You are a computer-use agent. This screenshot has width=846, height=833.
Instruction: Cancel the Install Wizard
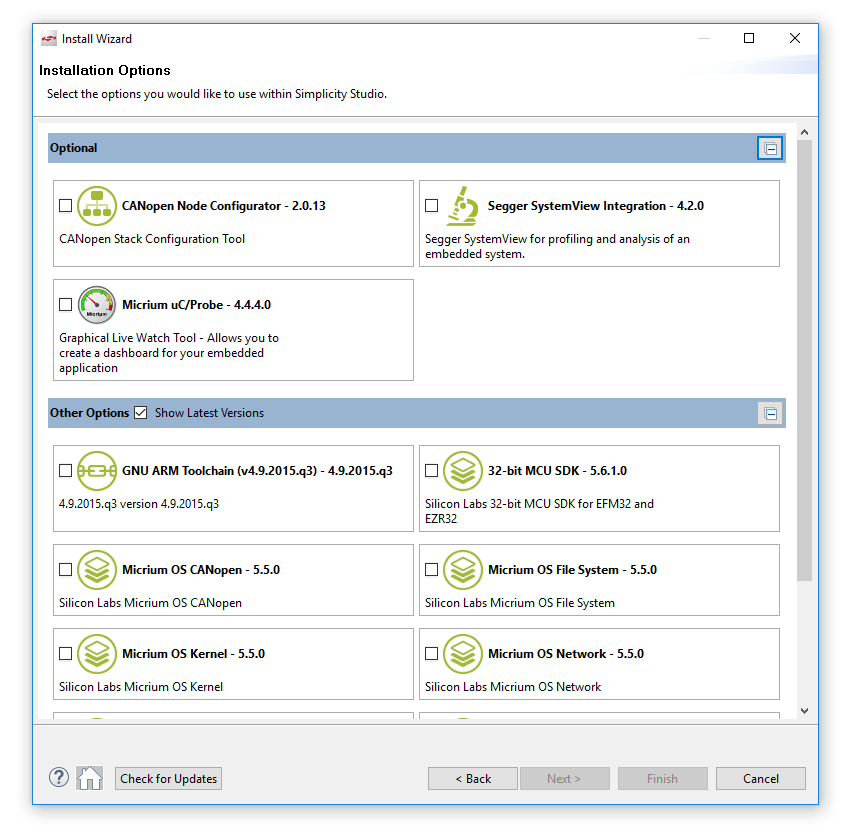pos(761,779)
